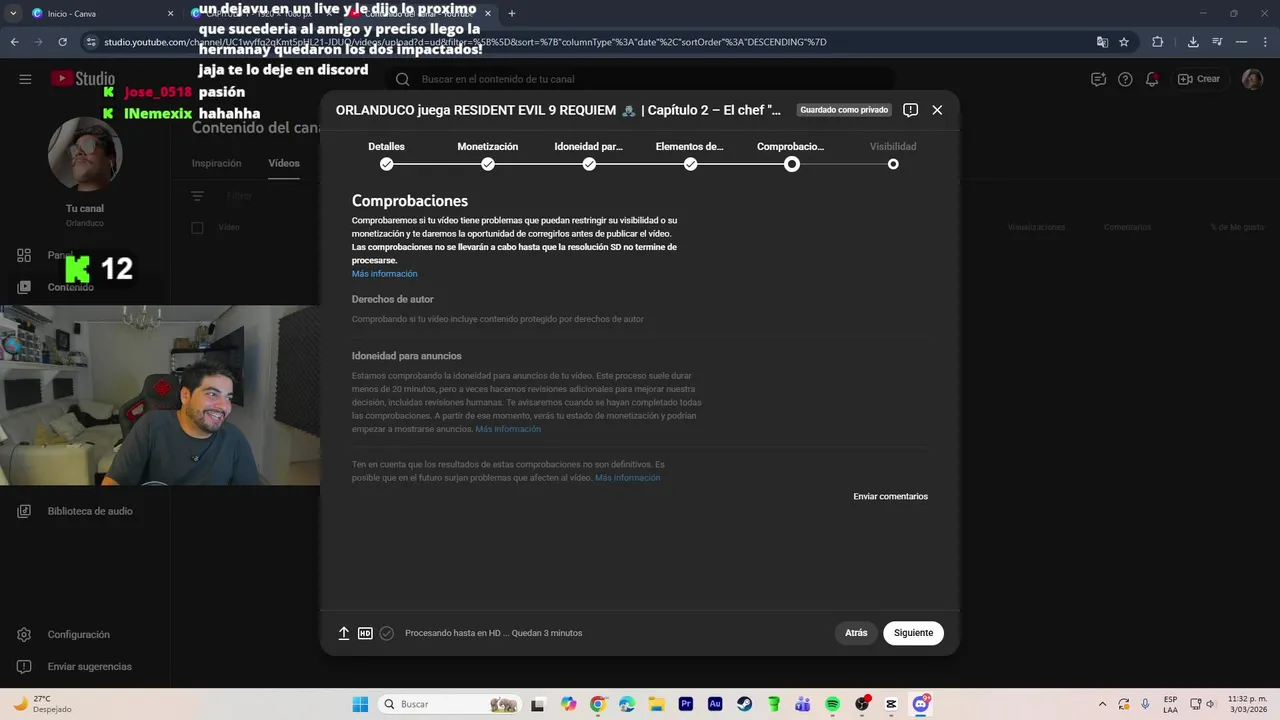The height and width of the screenshot is (720, 1280).
Task: Open the Windows Start menu
Action: 360,704
